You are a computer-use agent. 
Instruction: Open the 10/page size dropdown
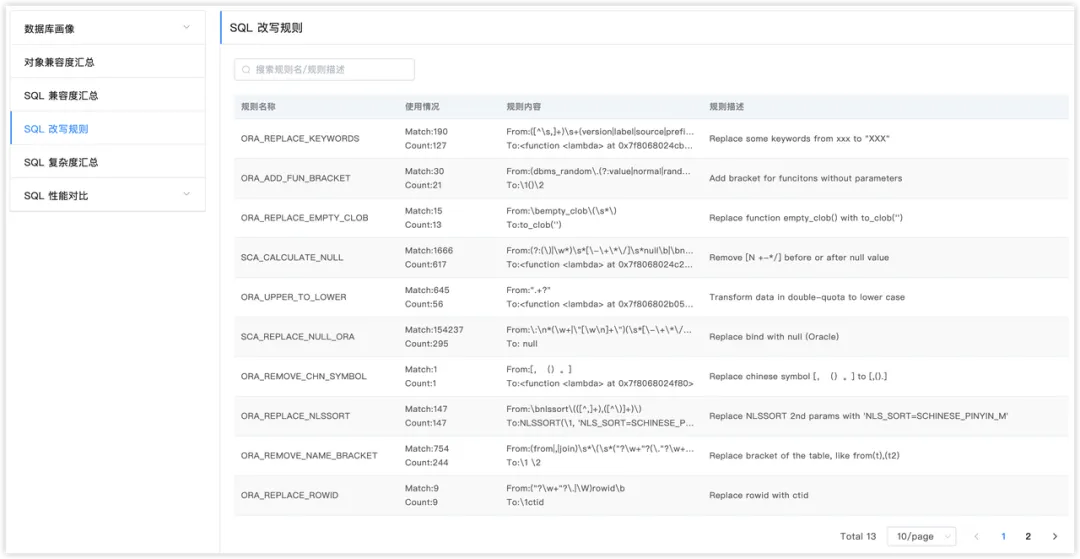[x=922, y=536]
